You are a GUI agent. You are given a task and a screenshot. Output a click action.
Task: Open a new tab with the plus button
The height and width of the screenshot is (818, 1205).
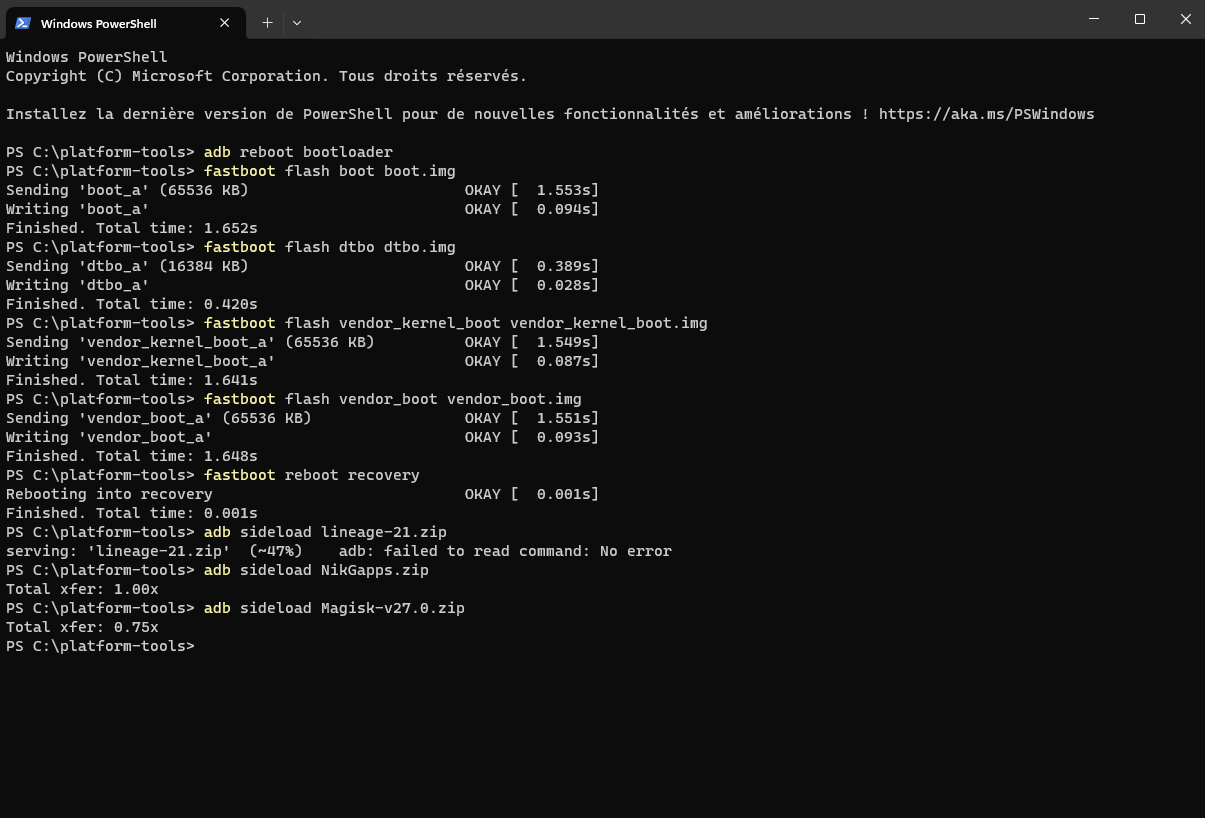coord(267,23)
